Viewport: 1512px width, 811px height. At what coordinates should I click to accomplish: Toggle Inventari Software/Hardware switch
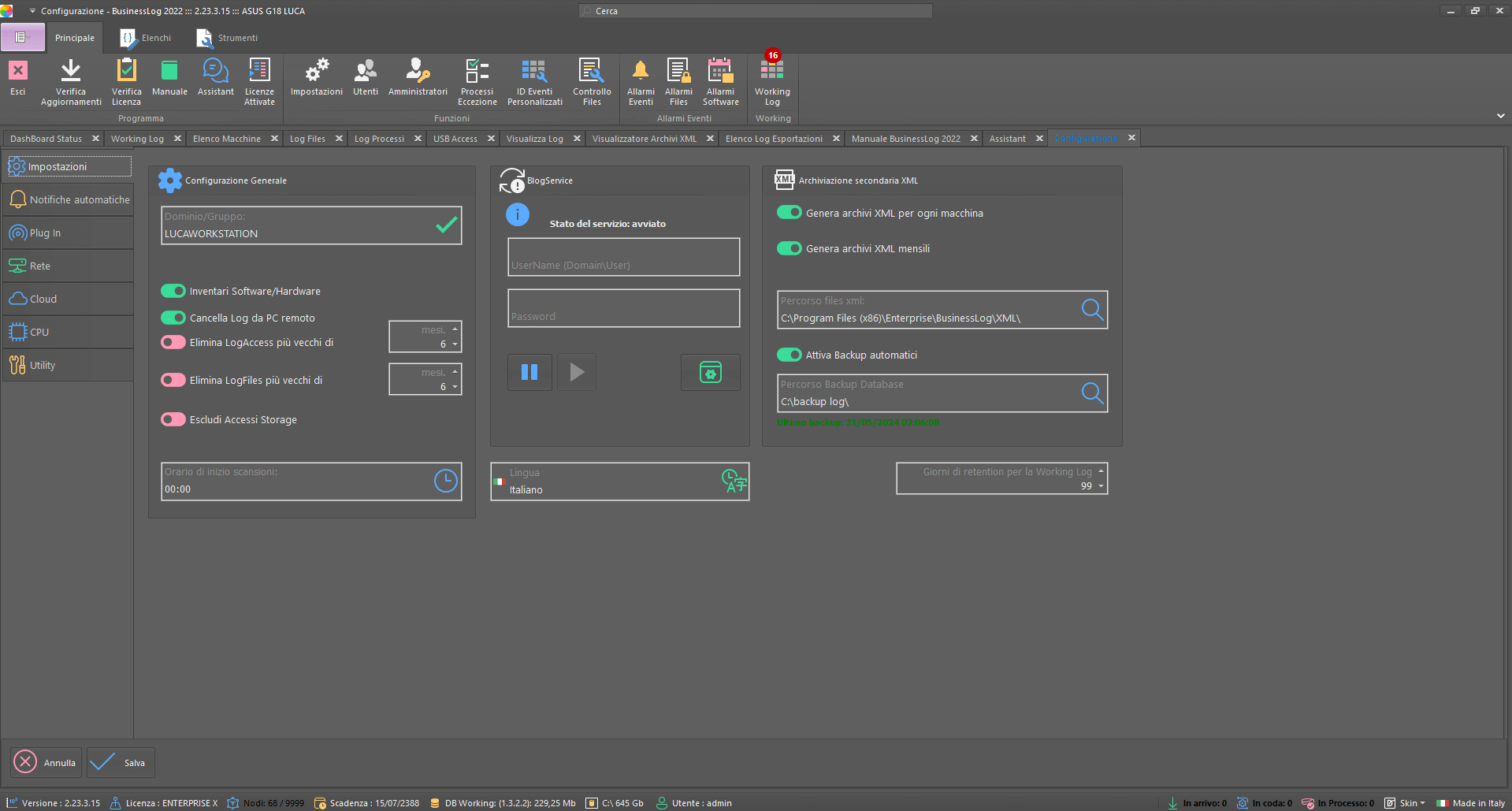[173, 291]
